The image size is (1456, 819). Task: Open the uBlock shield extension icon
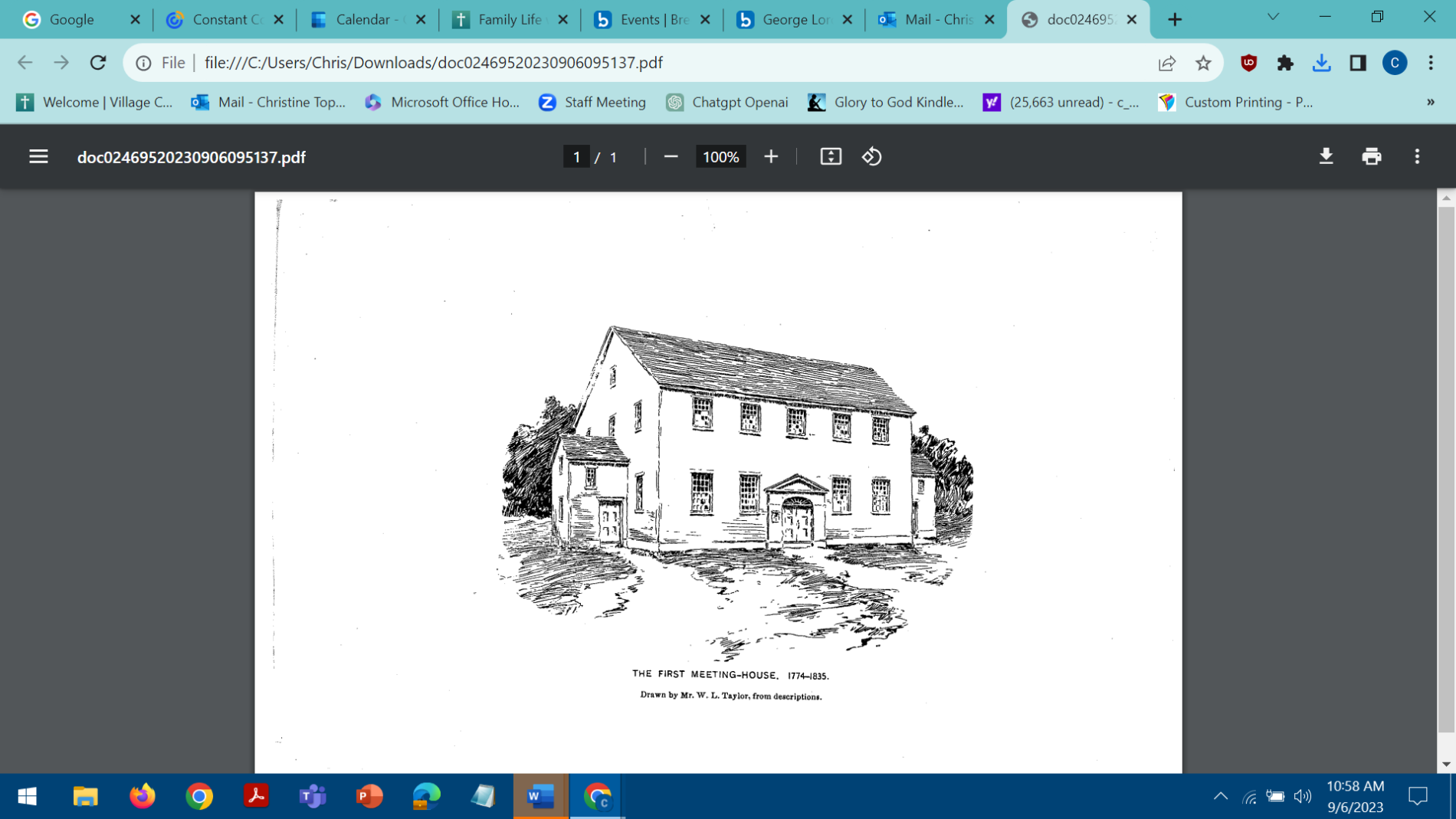click(x=1248, y=63)
